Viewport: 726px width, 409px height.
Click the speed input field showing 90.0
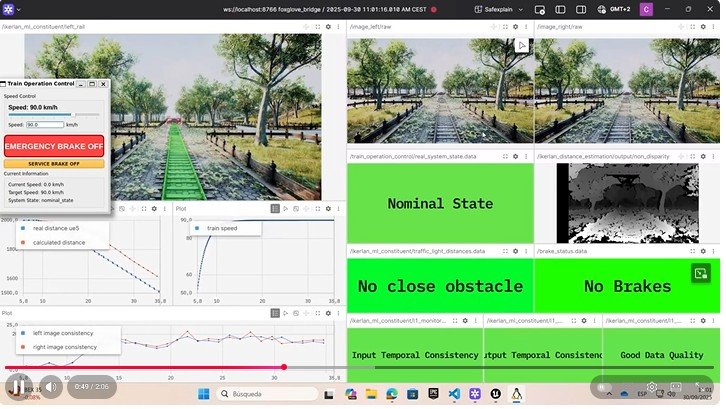click(44, 125)
